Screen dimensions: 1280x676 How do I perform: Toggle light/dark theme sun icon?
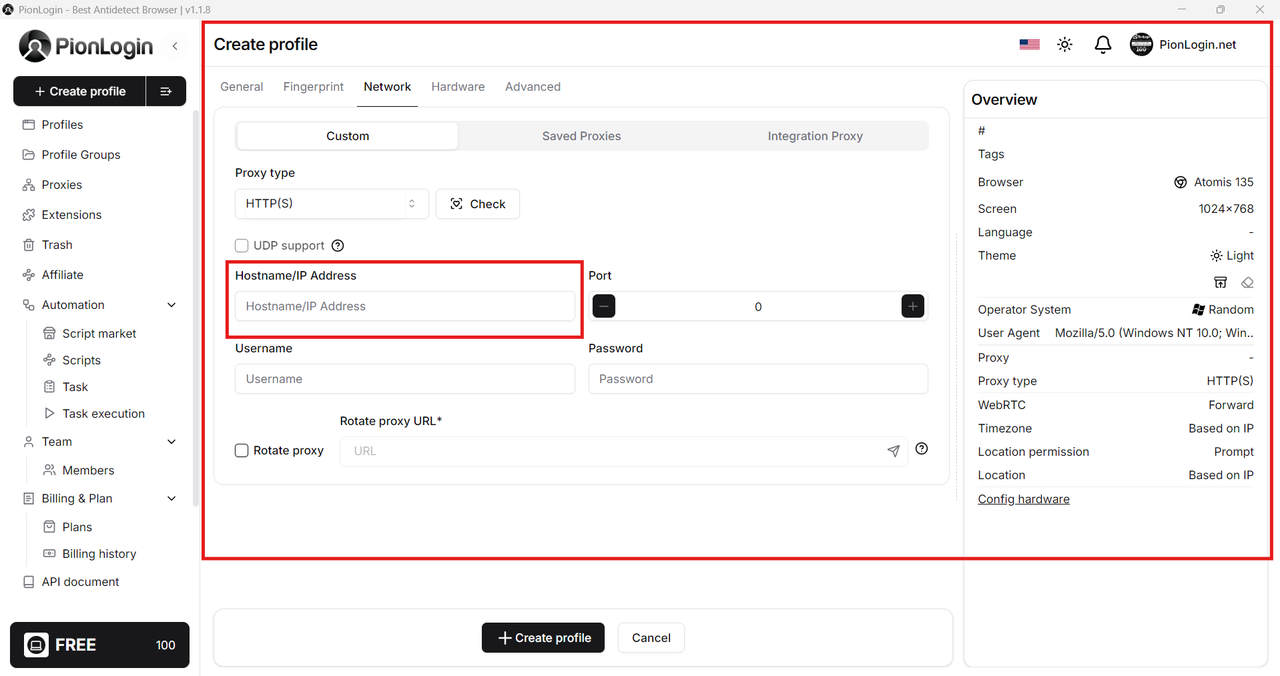[1065, 45]
